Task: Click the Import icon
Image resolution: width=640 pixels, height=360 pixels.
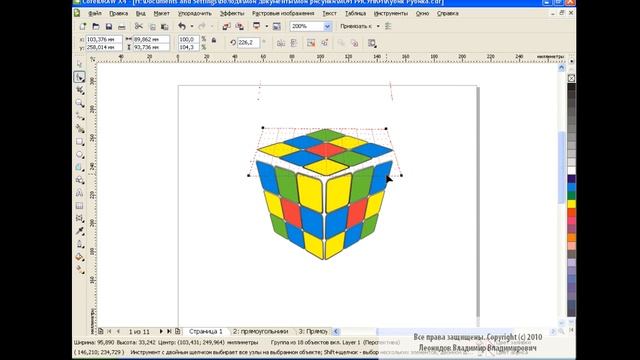Action: (227, 27)
